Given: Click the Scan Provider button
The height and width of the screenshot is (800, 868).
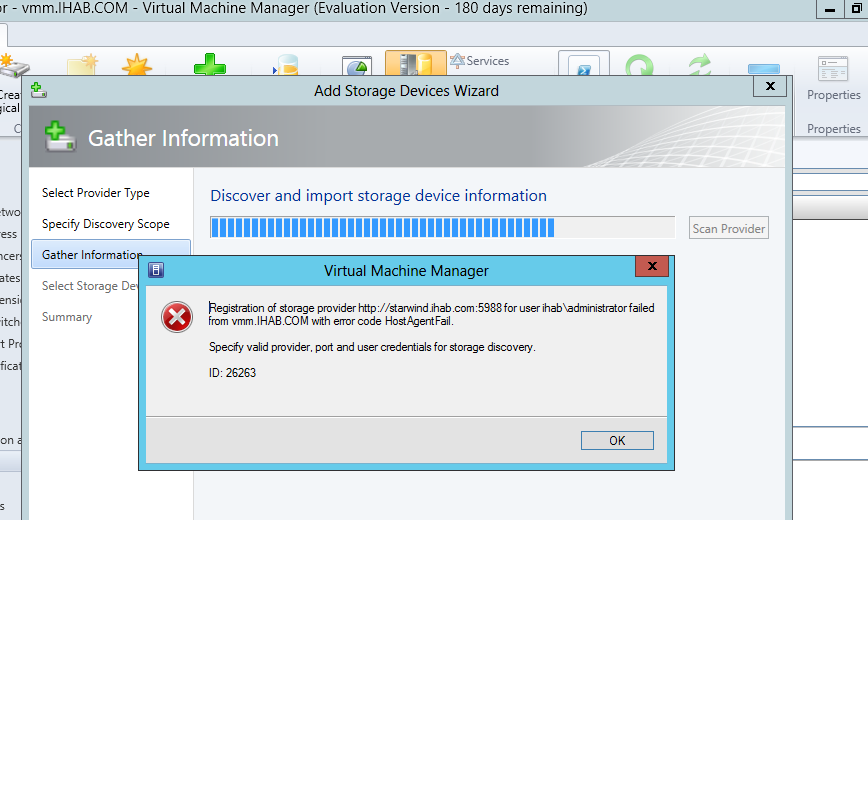Looking at the screenshot, I should click(728, 228).
